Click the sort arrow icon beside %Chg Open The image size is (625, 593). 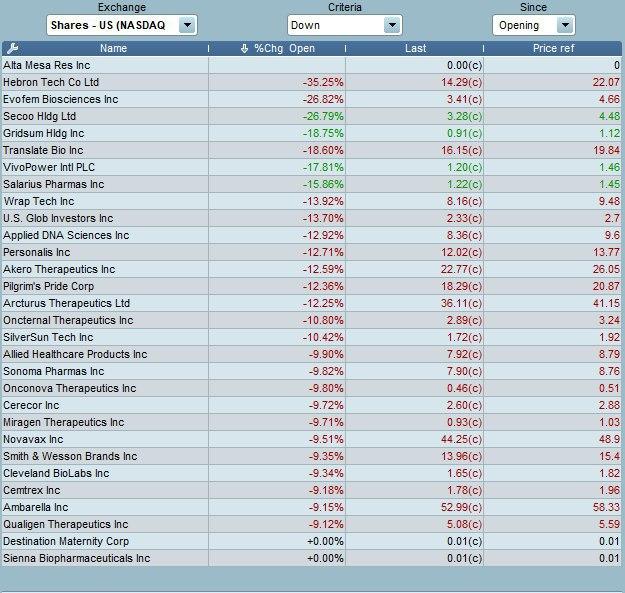coord(244,49)
